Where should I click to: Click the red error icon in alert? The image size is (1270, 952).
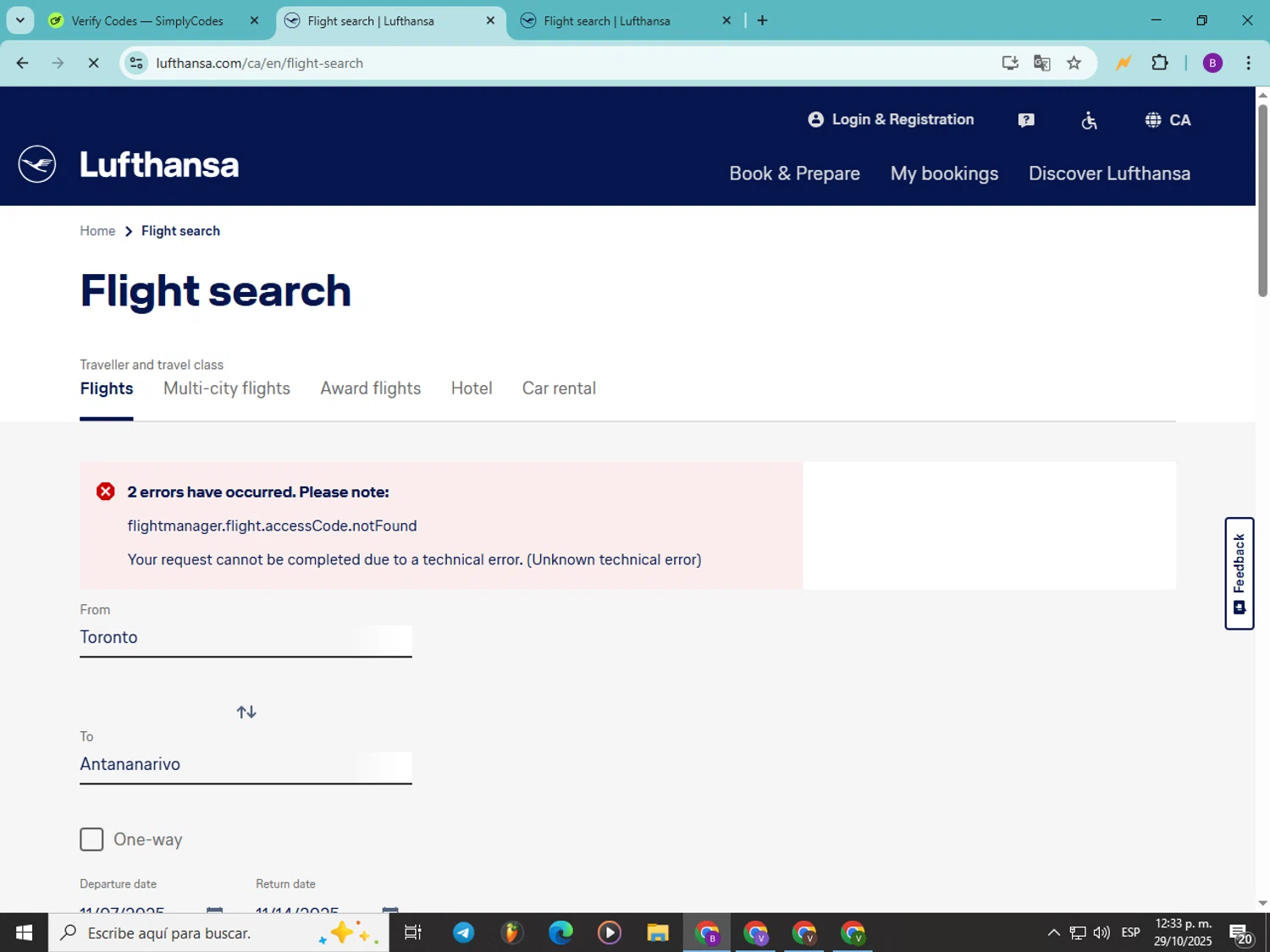[105, 492]
